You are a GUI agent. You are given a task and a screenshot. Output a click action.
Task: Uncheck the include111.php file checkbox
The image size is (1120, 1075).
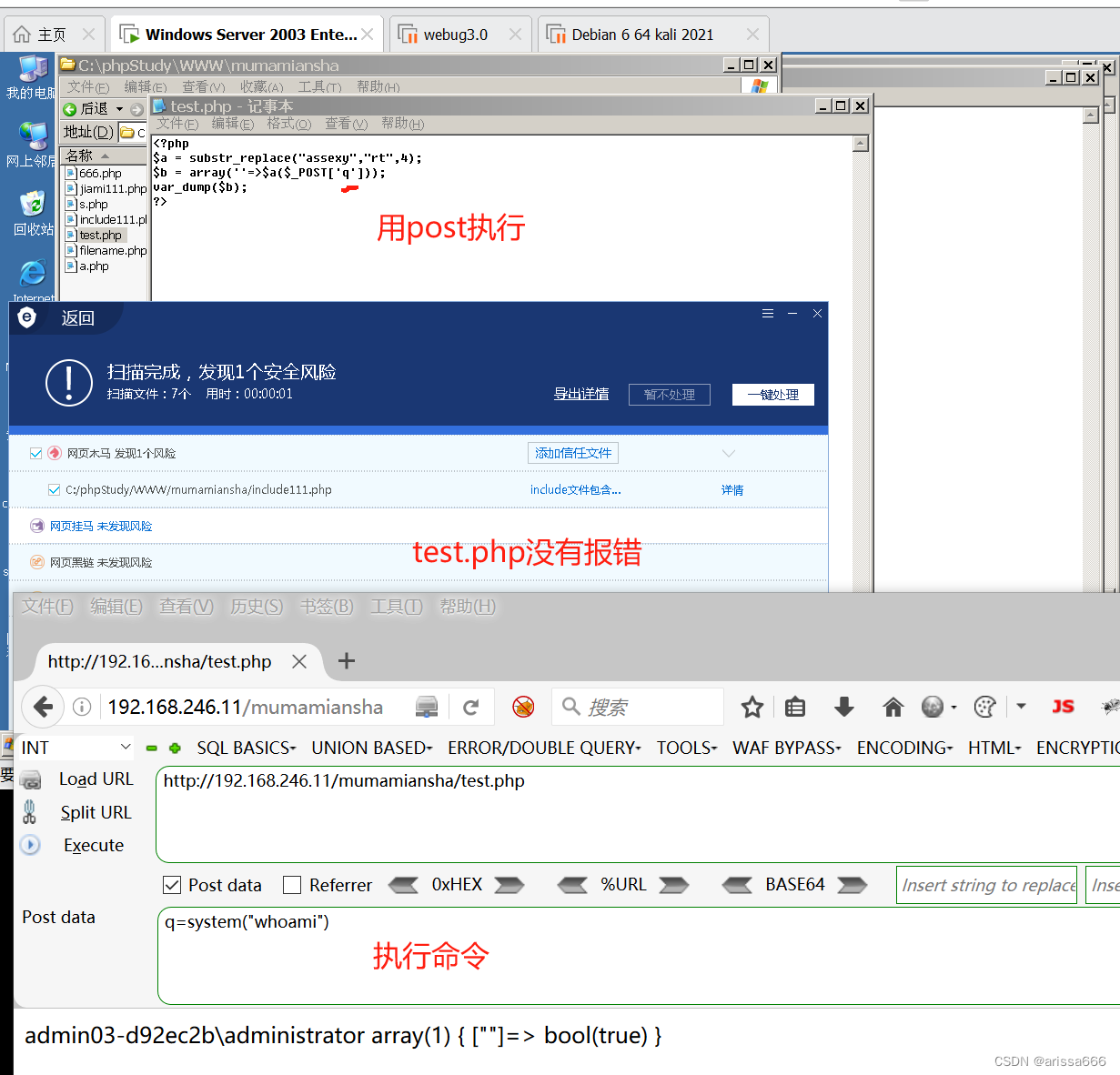tap(54, 489)
